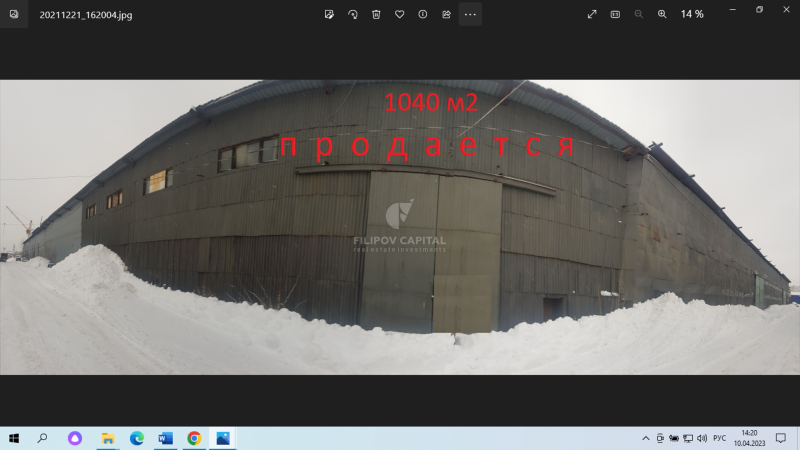Open the volume speaker tray icon
Image resolution: width=800 pixels, height=450 pixels.
click(x=702, y=438)
